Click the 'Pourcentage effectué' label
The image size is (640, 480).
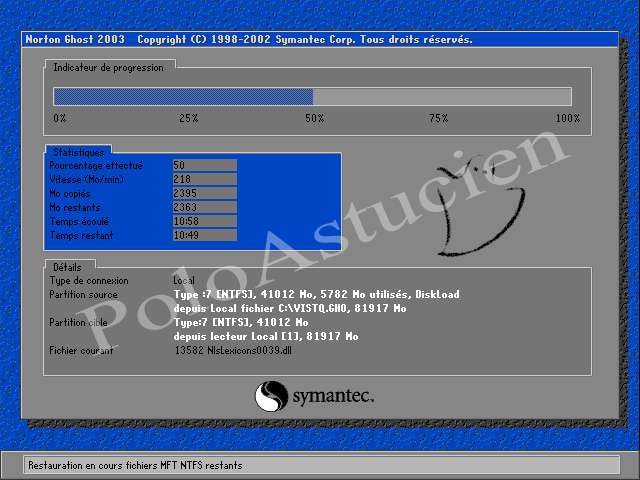click(96, 165)
